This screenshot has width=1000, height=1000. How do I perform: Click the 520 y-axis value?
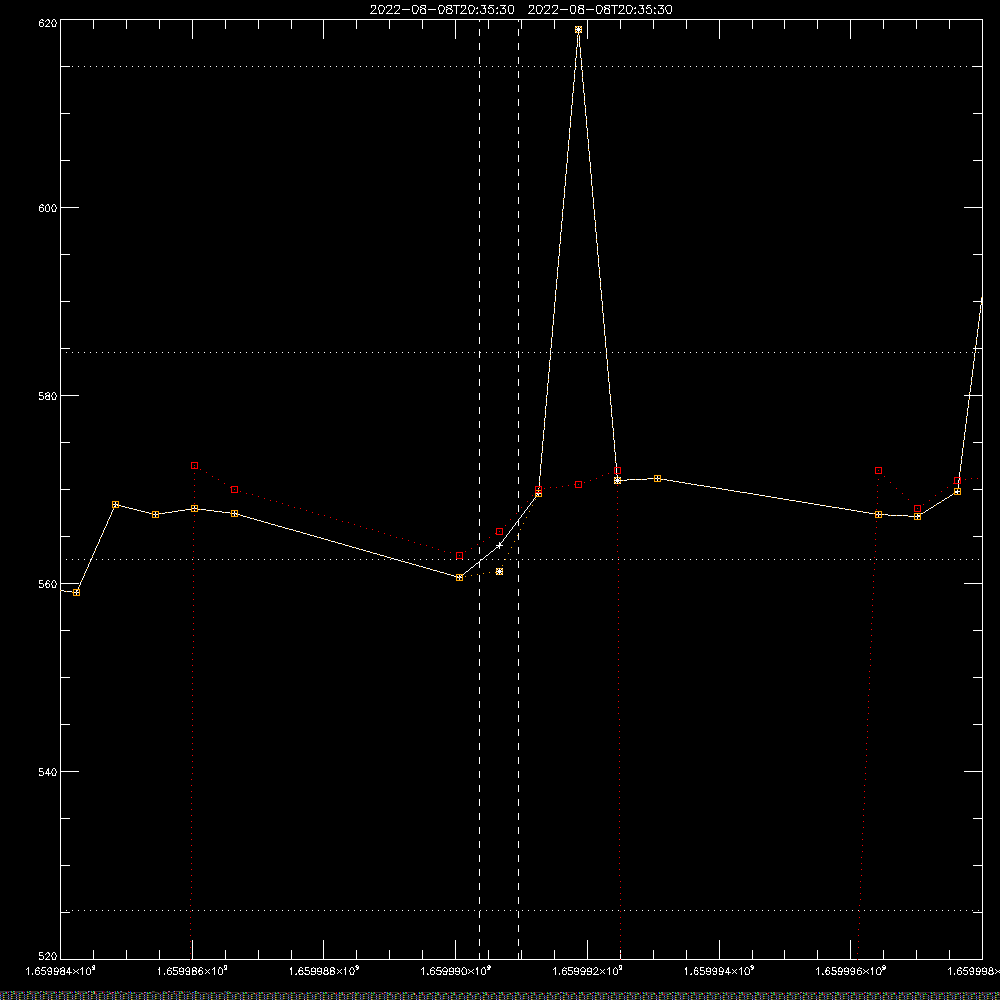tap(48, 957)
